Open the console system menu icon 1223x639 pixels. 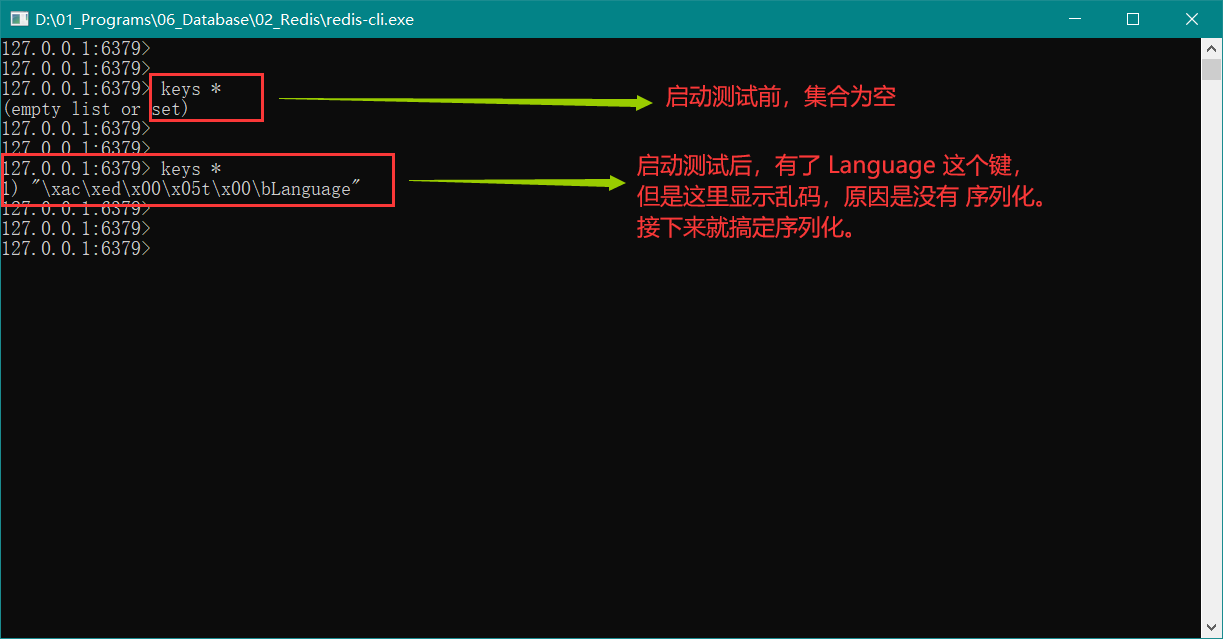click(x=18, y=19)
